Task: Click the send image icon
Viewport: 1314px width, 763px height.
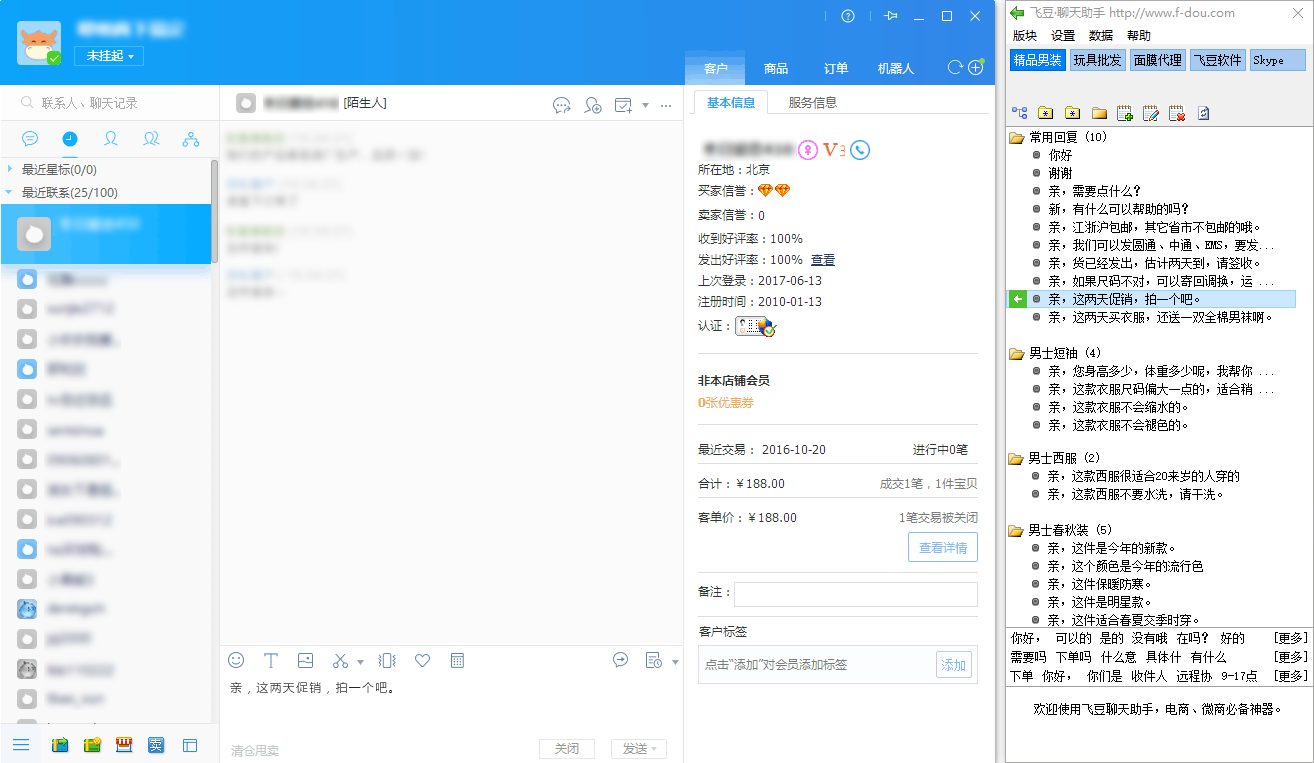Action: [305, 660]
